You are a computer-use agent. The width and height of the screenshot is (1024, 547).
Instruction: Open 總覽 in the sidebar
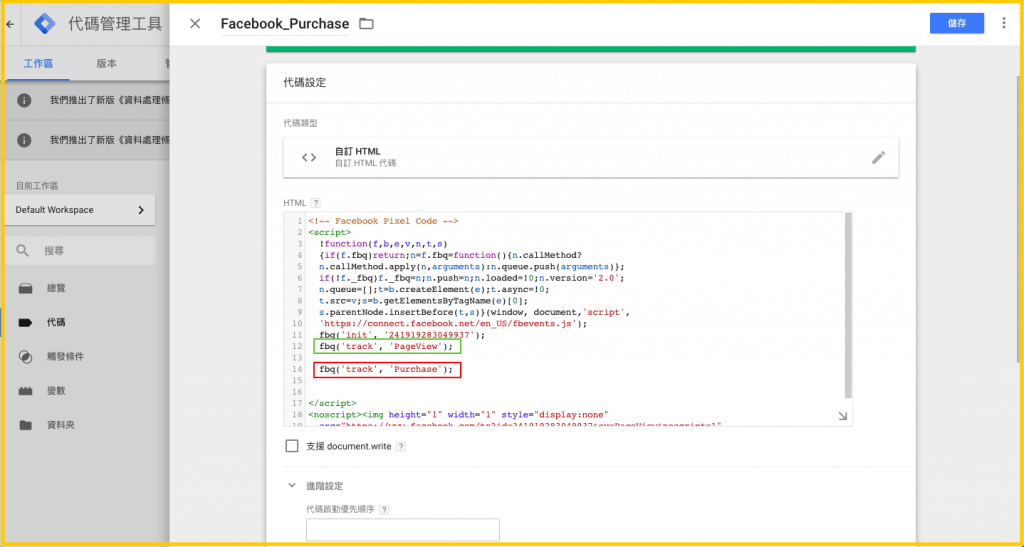coord(56,289)
